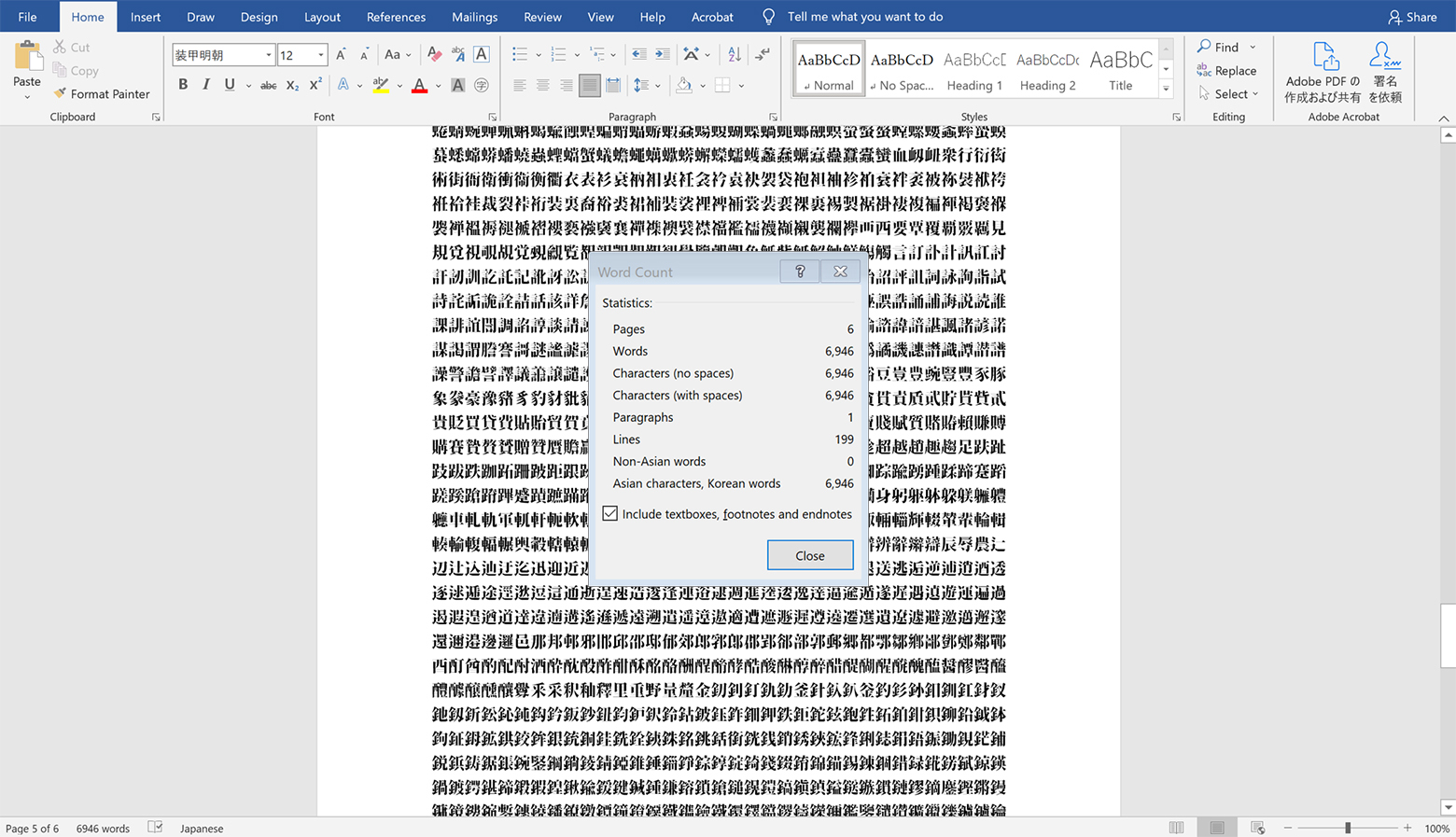Image resolution: width=1456 pixels, height=837 pixels.
Task: Switch to the References tab
Action: [396, 17]
